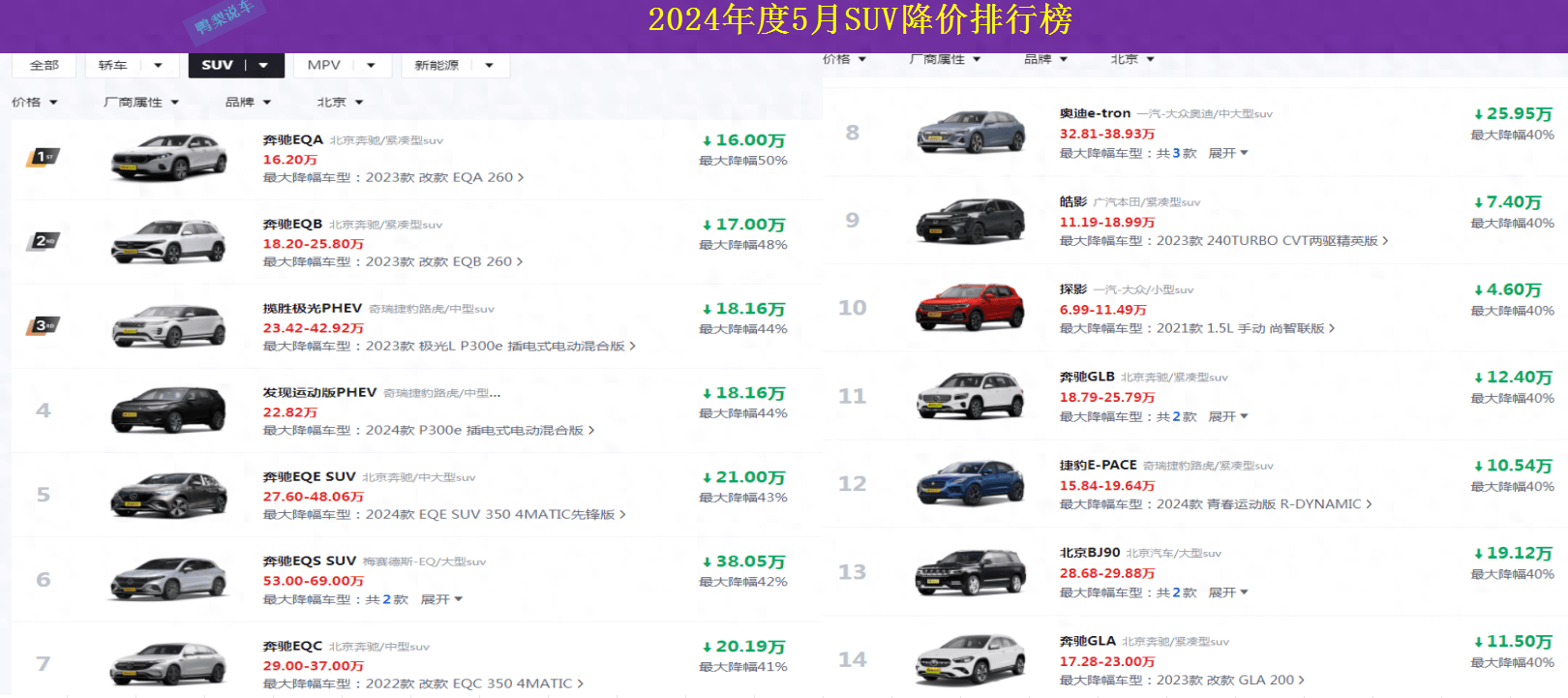Viewport: 1568px width, 698px height.
Task: Open the 2023款 改款 EQB 260 link
Action: coord(444,261)
